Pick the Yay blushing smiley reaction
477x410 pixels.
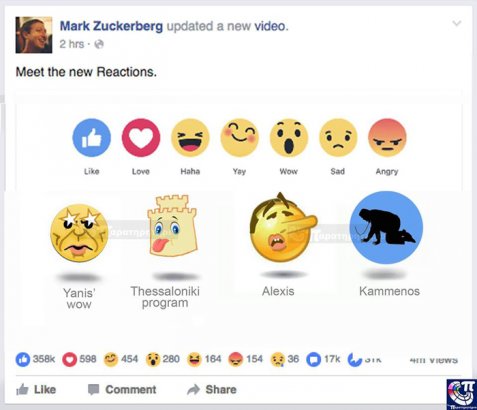coord(239,138)
